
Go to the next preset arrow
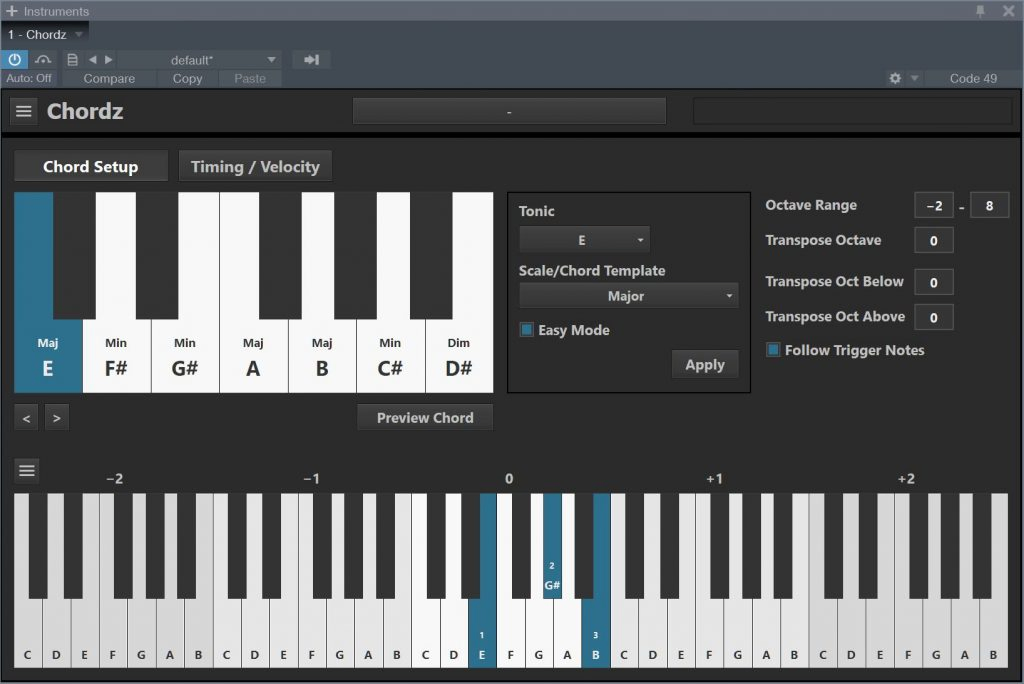coord(109,59)
